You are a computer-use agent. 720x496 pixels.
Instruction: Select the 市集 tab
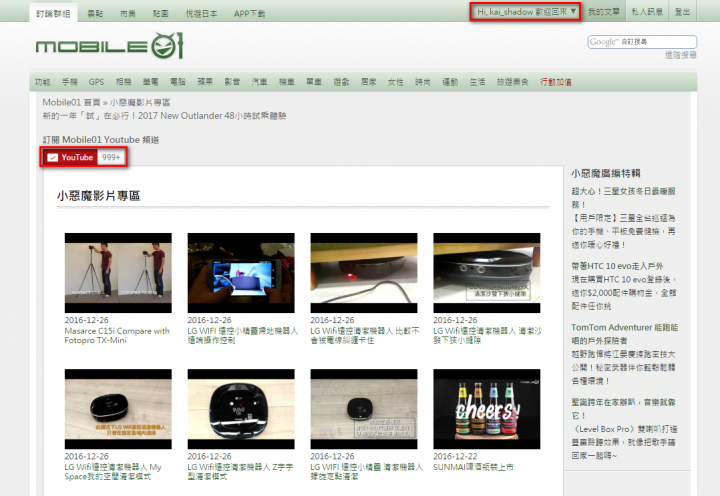pyautogui.click(x=128, y=14)
